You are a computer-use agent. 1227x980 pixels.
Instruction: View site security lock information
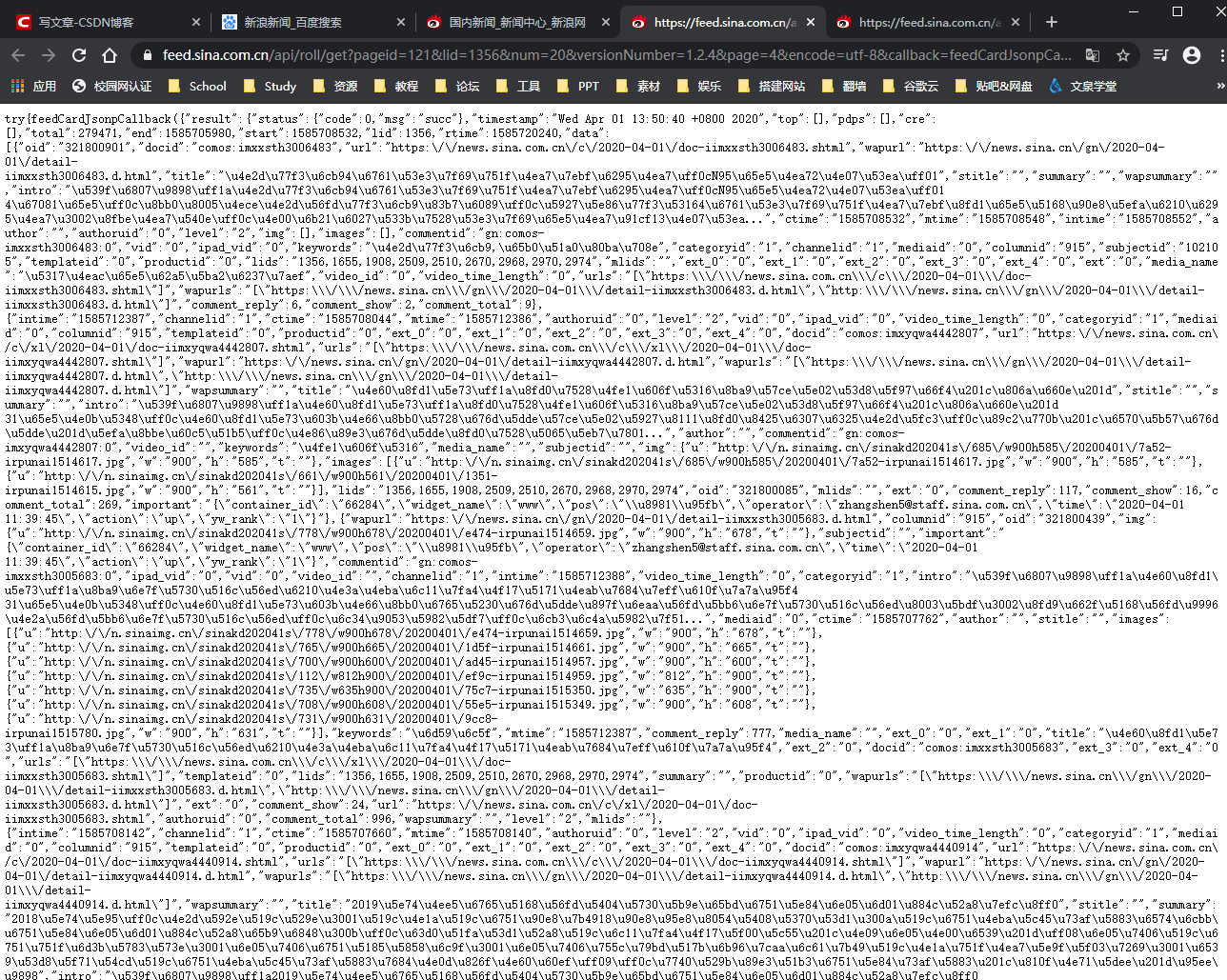(x=147, y=55)
